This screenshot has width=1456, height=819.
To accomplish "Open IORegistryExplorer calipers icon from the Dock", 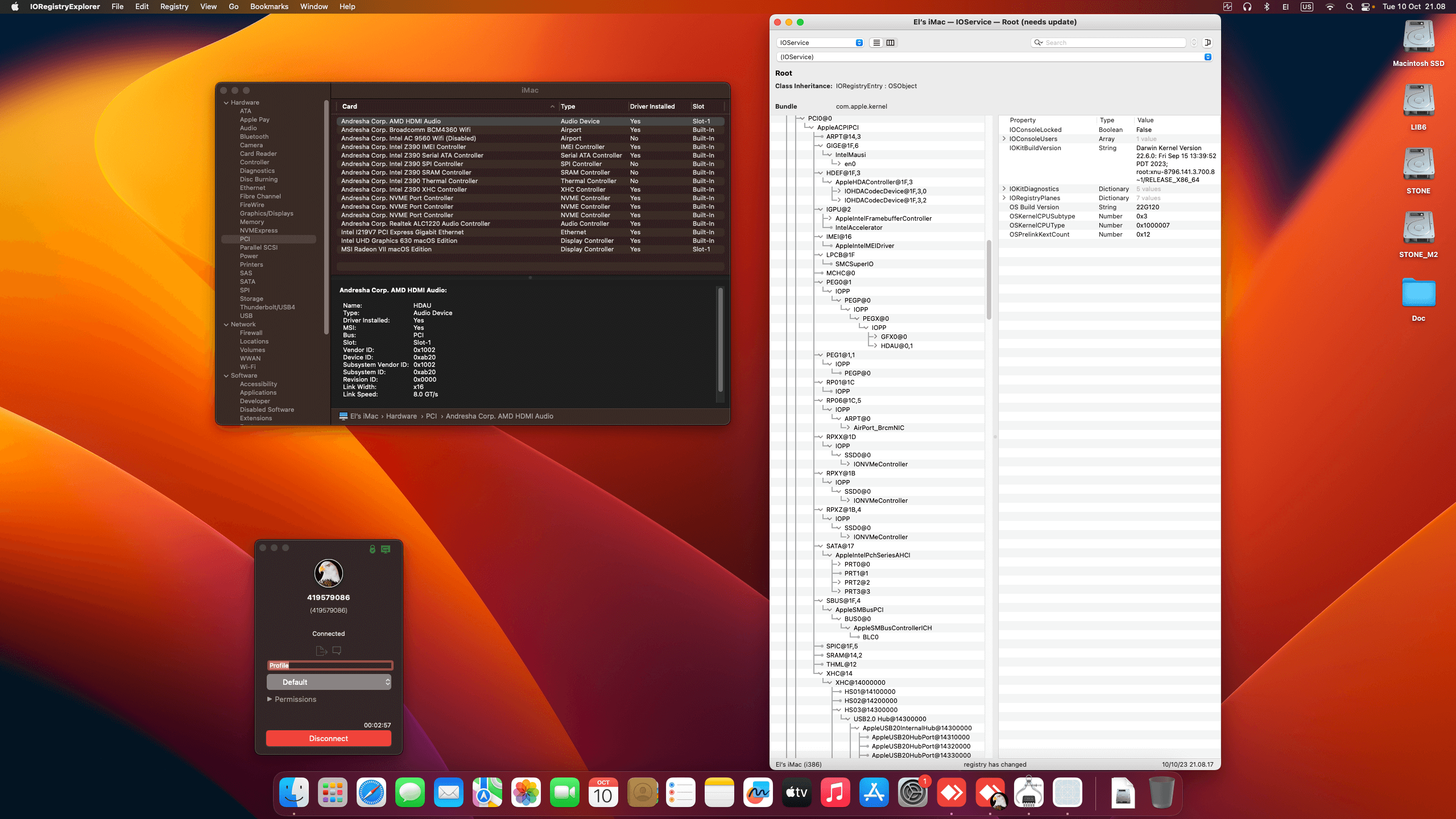I will pyautogui.click(x=1029, y=792).
